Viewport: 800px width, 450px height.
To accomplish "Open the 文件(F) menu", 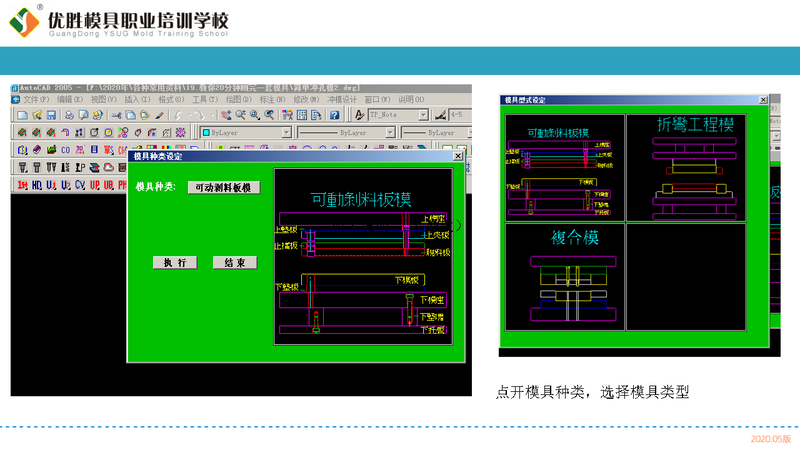I will pyautogui.click(x=36, y=100).
